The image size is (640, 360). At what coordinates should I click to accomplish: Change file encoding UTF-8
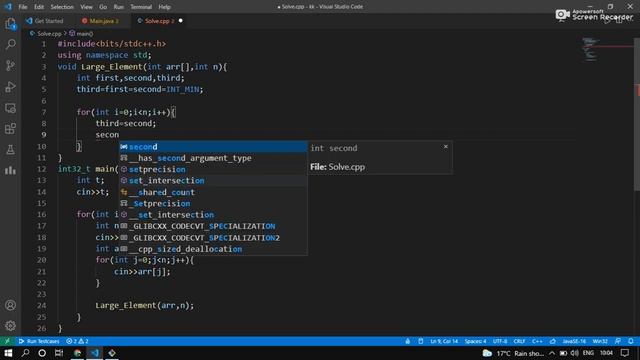500,341
